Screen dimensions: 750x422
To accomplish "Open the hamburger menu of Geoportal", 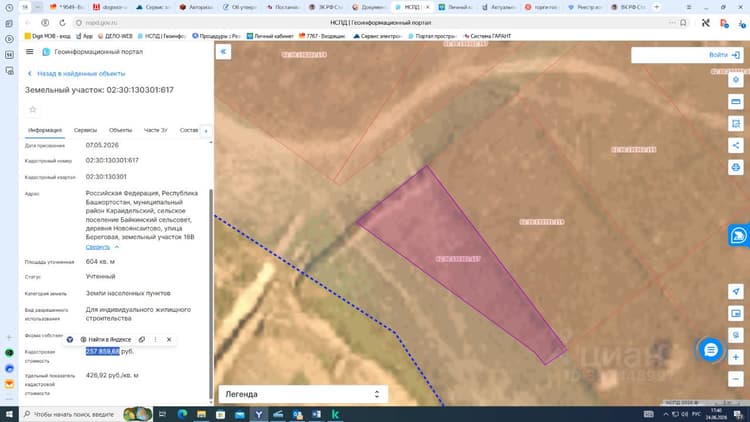I will click(30, 52).
